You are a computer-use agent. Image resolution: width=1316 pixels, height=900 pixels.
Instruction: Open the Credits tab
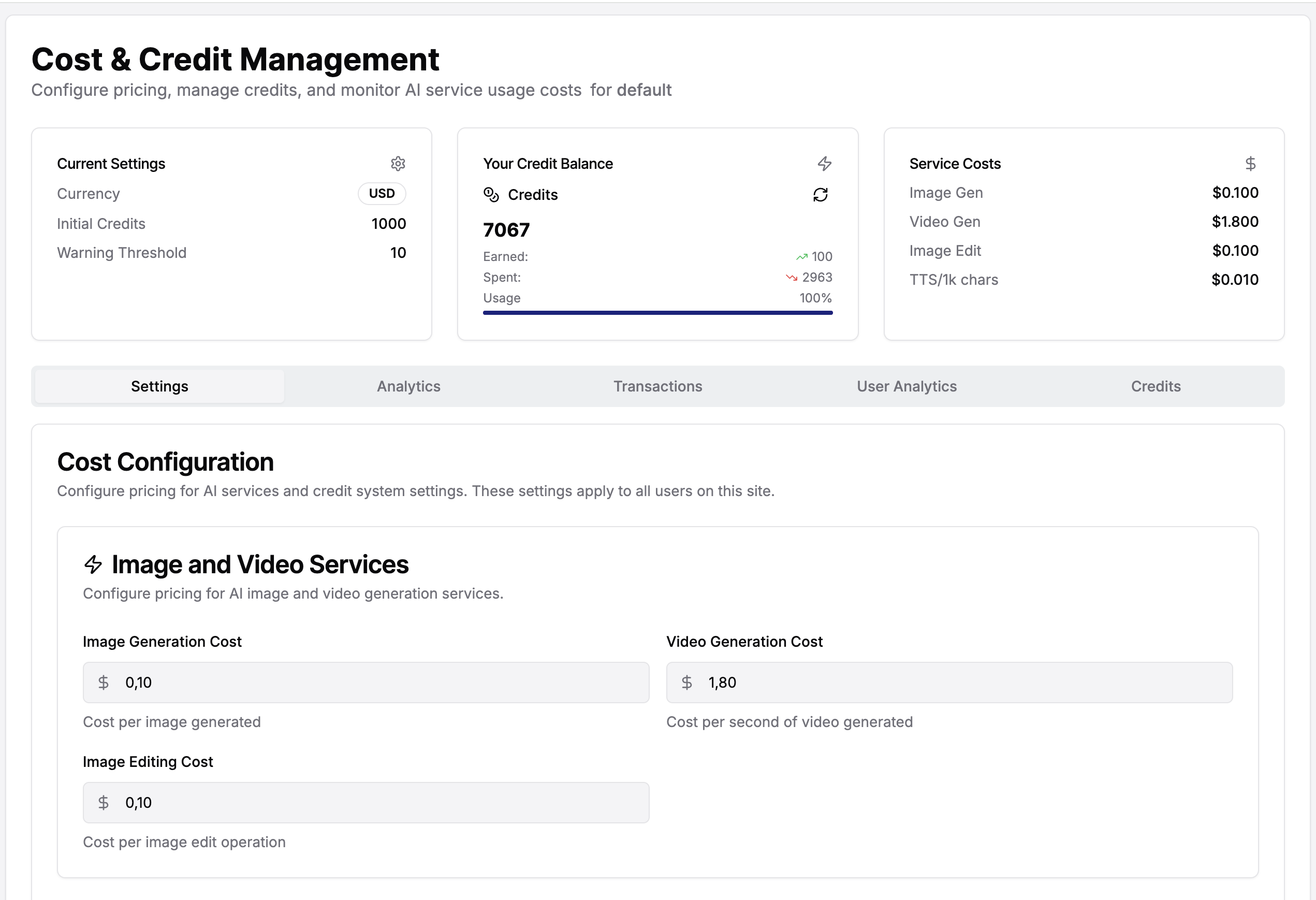pyautogui.click(x=1155, y=386)
